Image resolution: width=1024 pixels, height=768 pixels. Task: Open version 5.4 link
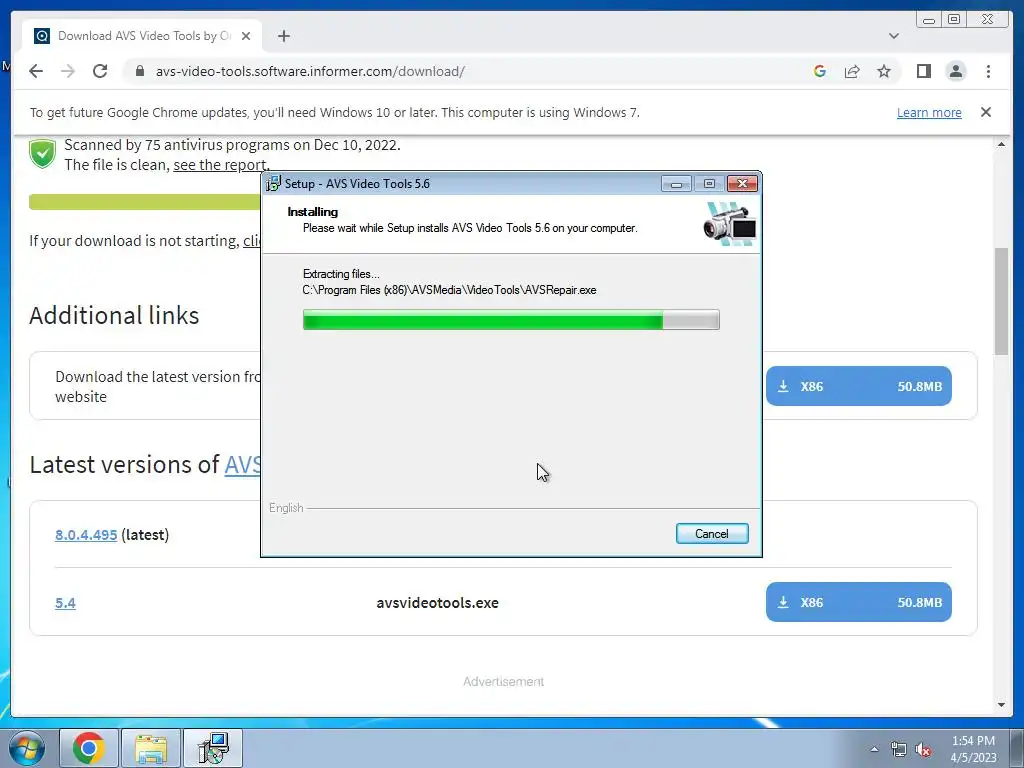[65, 603]
